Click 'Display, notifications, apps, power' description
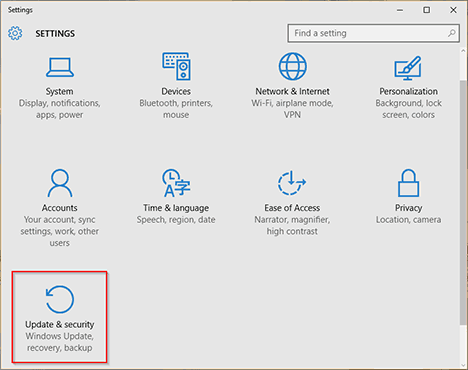The width and height of the screenshot is (468, 370). pos(60,109)
